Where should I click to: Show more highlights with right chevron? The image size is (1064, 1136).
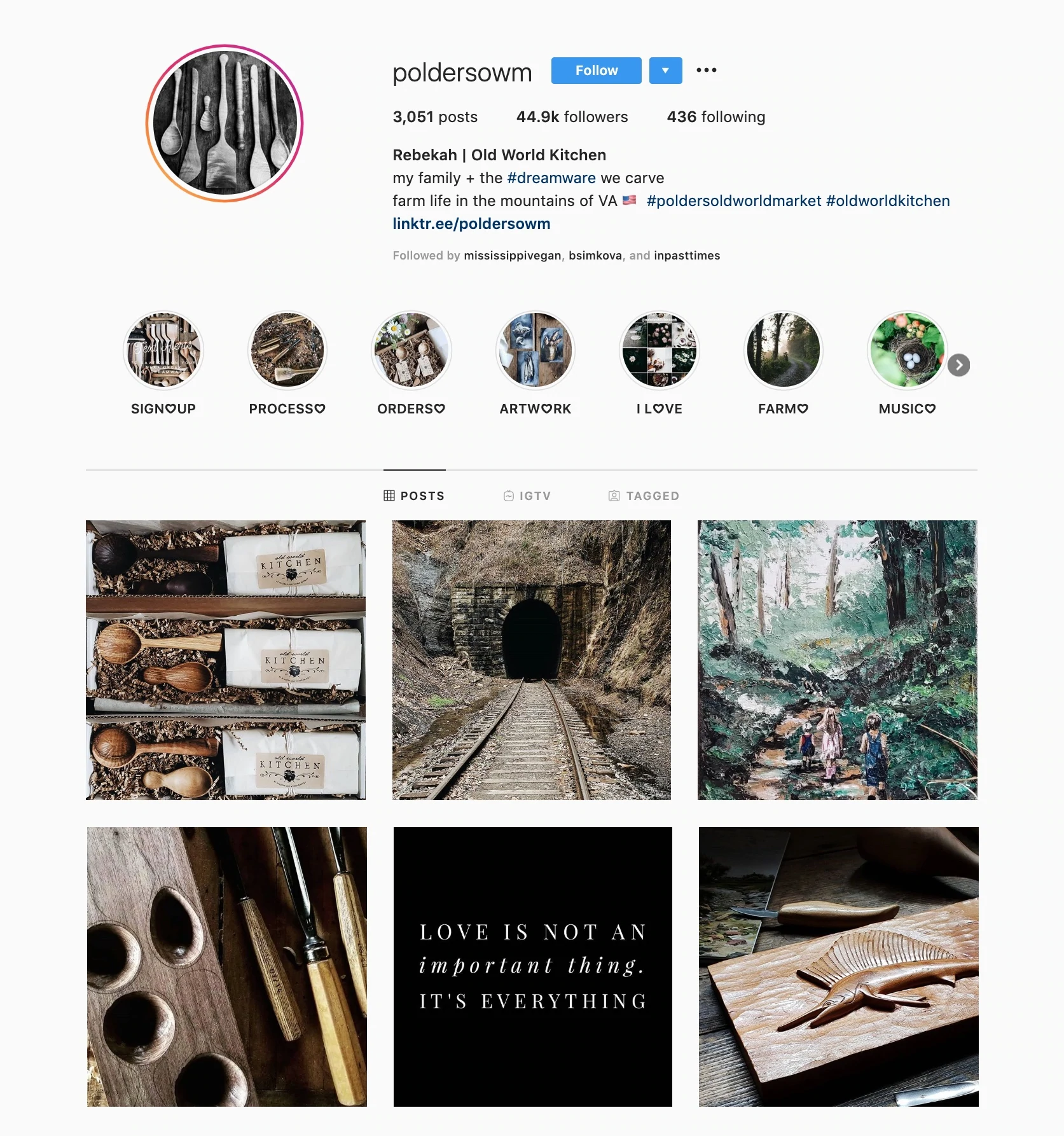pos(959,365)
